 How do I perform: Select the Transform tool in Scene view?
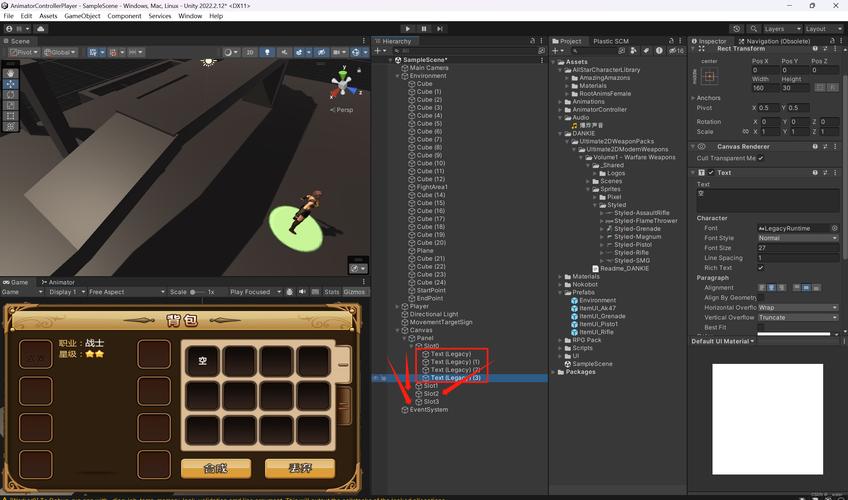(x=11, y=126)
